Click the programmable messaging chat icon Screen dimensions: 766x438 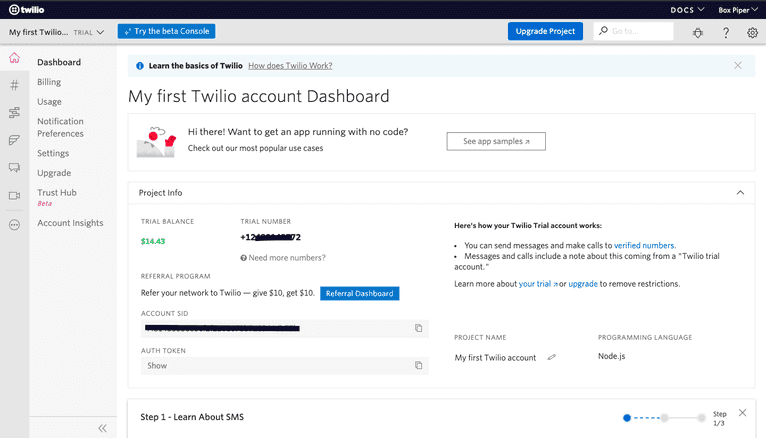[14, 168]
